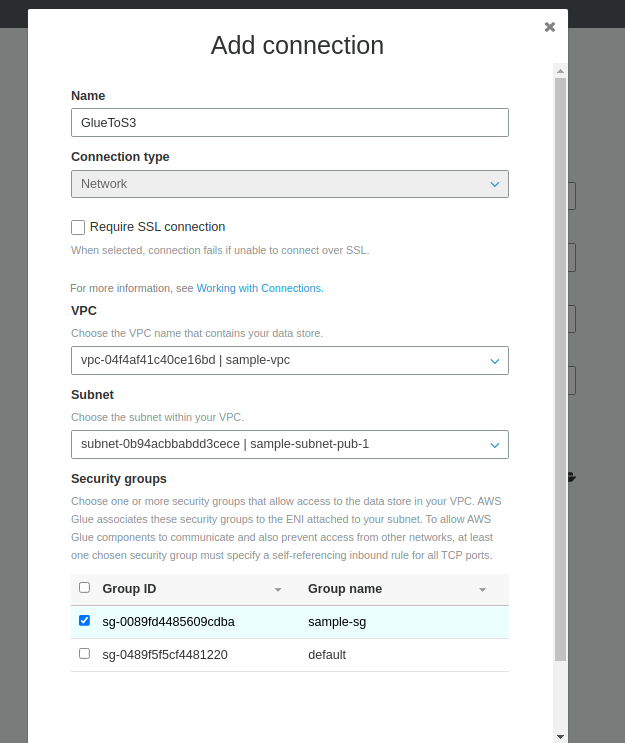Click the Group ID column header label
The height and width of the screenshot is (743, 625).
(129, 589)
